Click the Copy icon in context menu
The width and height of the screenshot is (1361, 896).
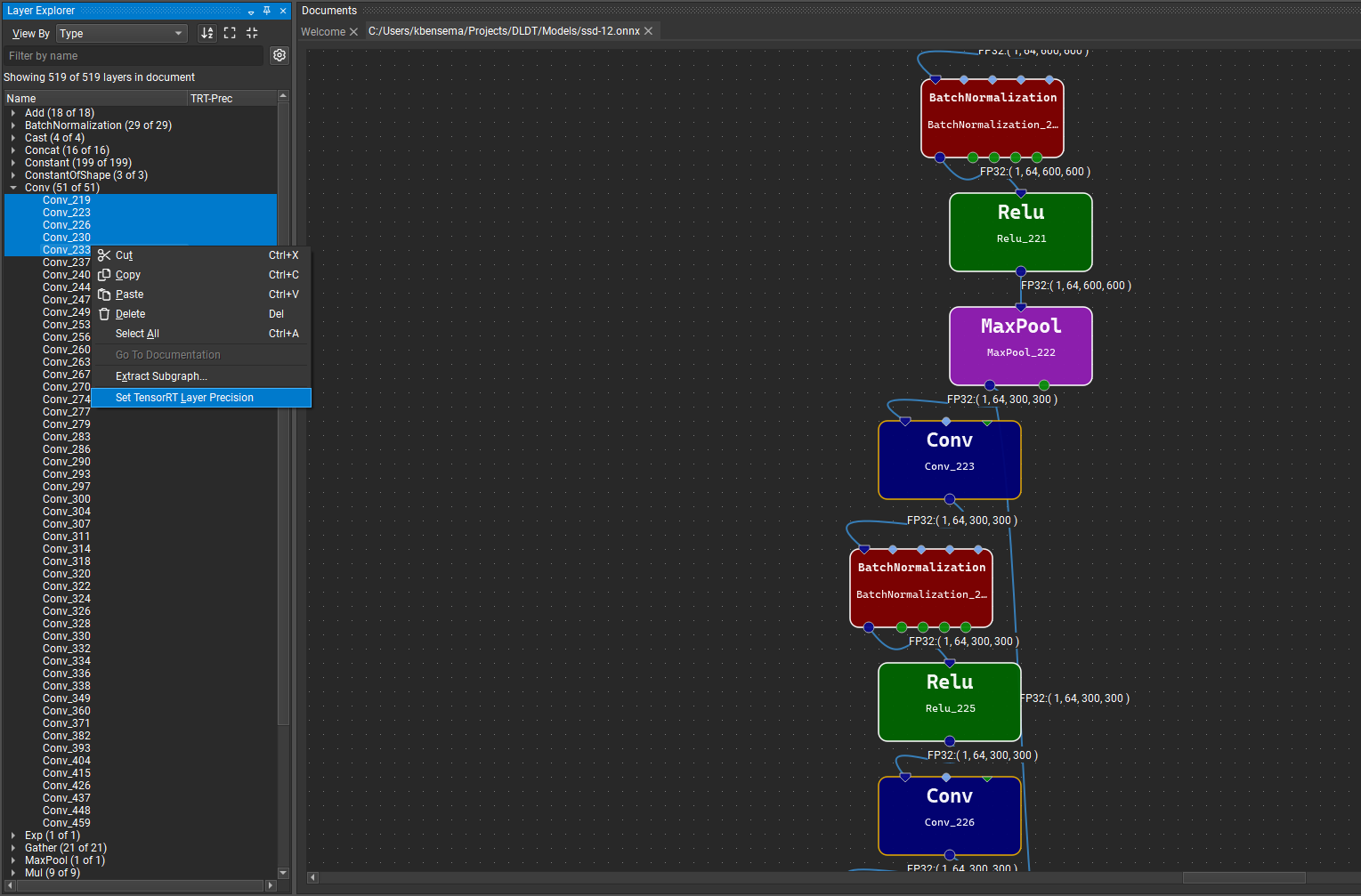click(102, 275)
